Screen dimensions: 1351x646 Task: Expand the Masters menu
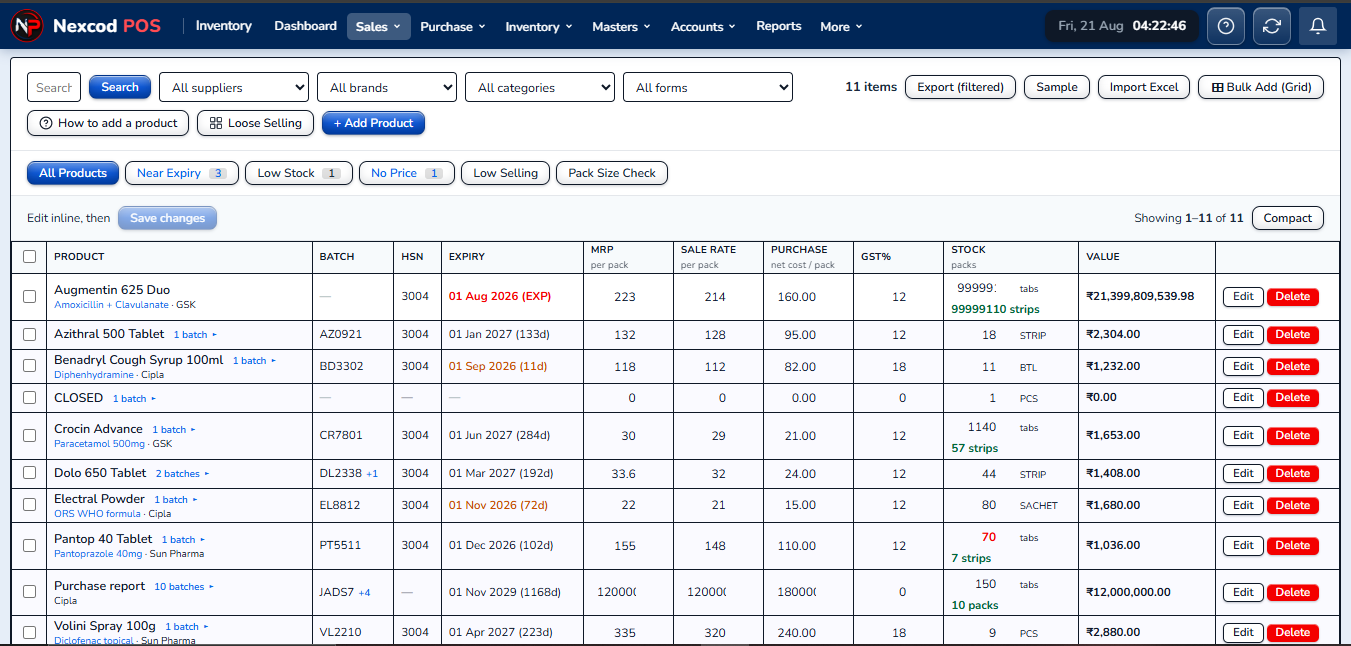click(x=621, y=26)
